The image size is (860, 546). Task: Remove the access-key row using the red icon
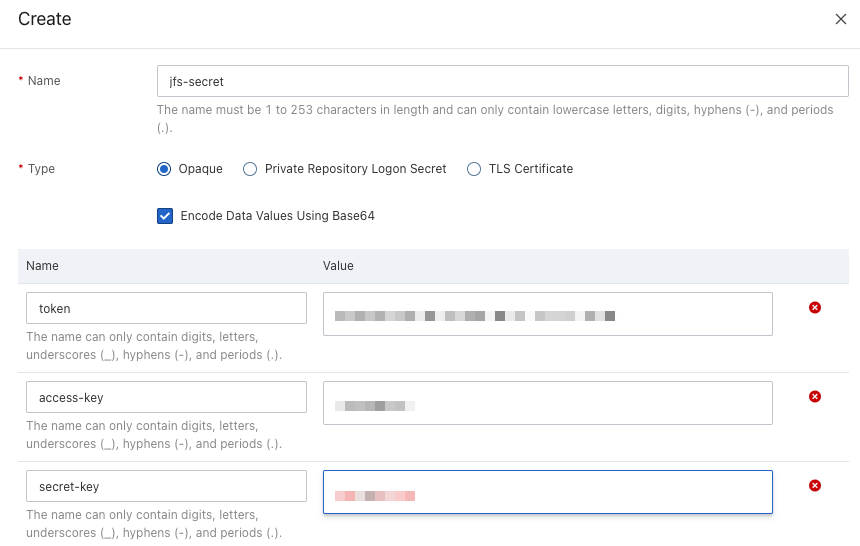(x=814, y=396)
